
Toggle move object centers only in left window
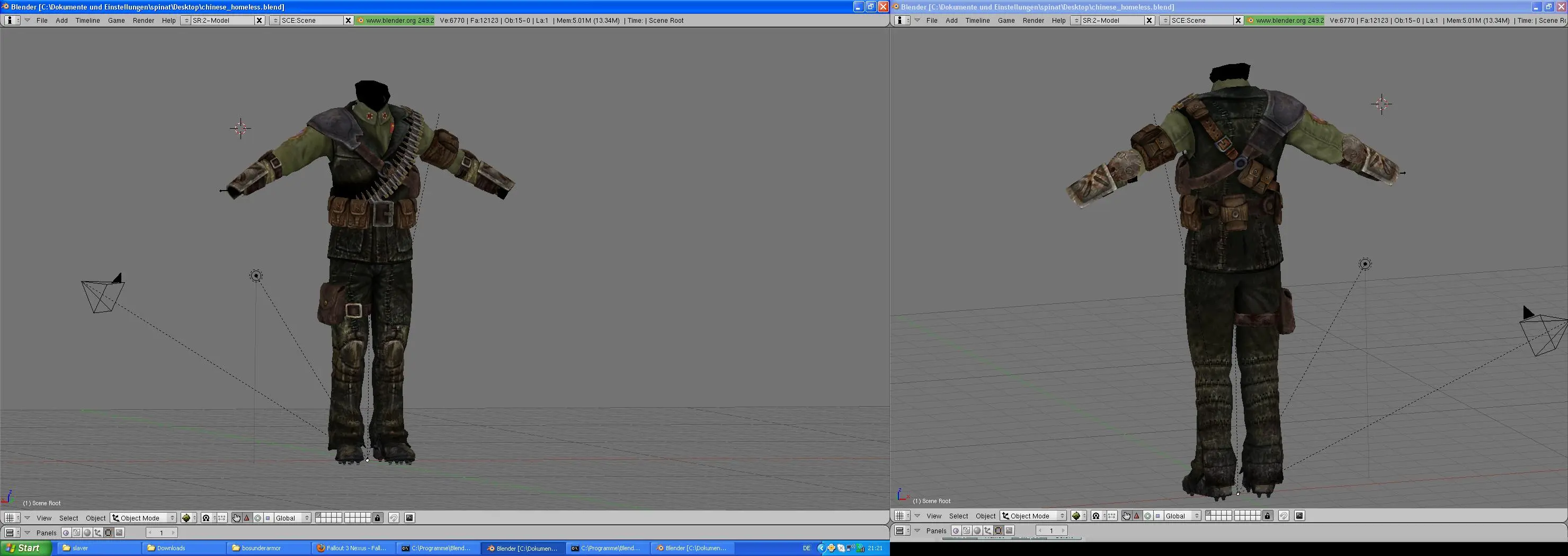222,518
